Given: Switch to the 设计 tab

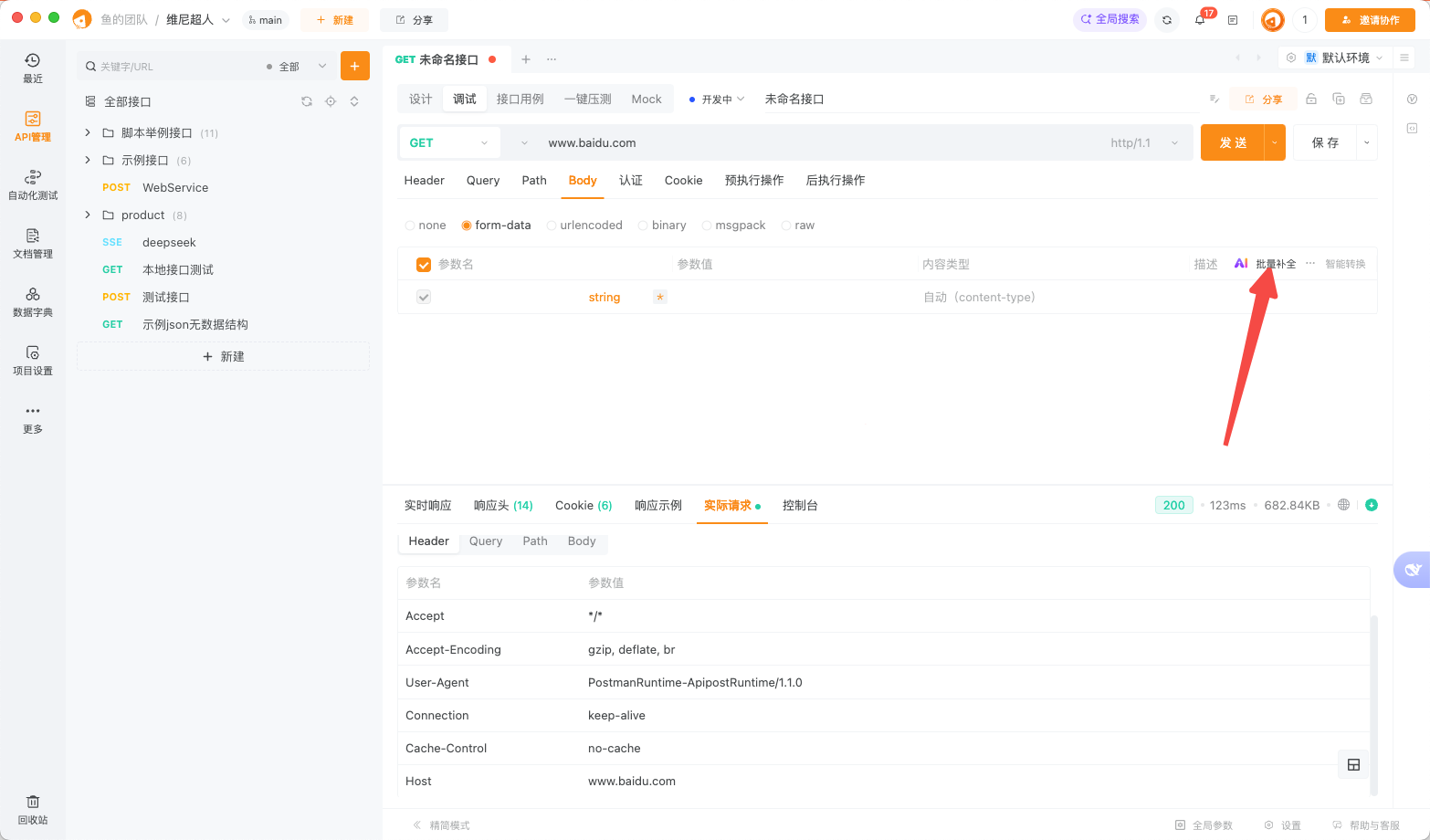Looking at the screenshot, I should point(420,99).
